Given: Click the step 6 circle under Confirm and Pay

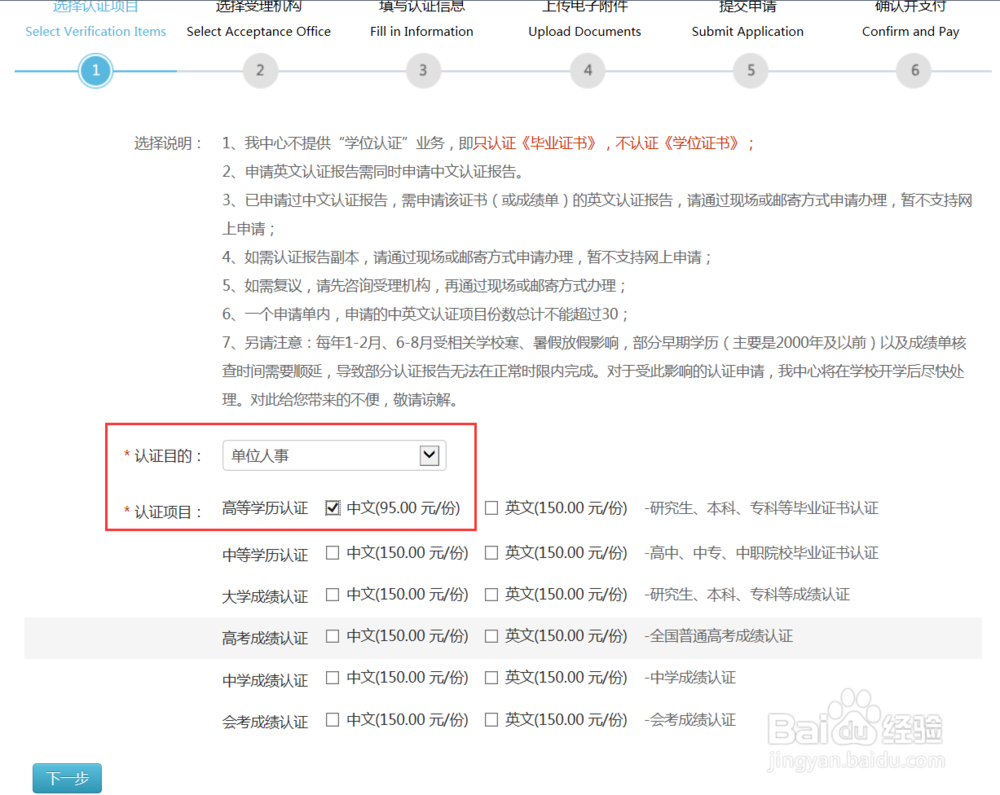Looking at the screenshot, I should pyautogui.click(x=912, y=70).
